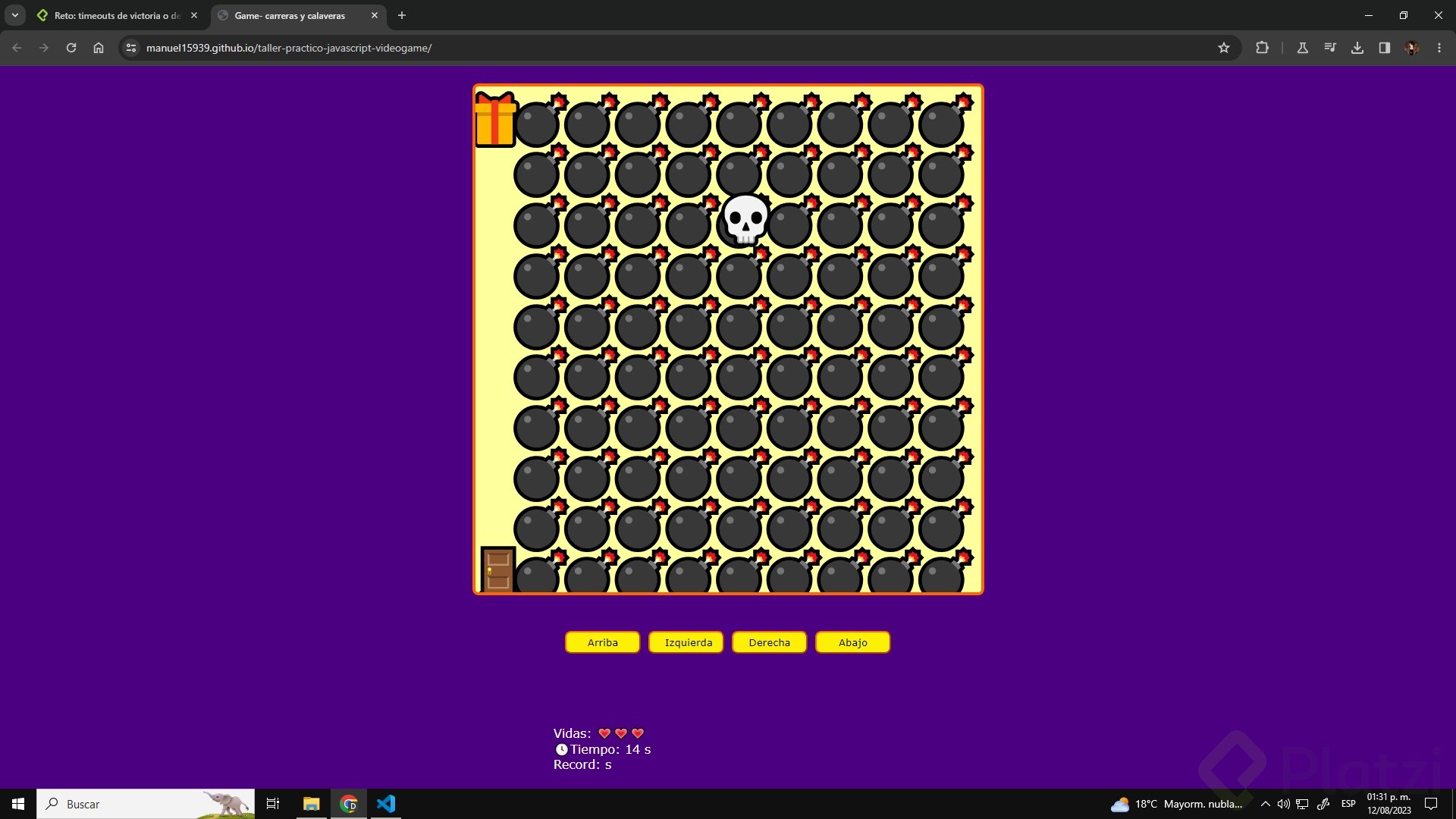This screenshot has height=819, width=1456.
Task: Show hidden system tray icons
Action: coord(1265,804)
